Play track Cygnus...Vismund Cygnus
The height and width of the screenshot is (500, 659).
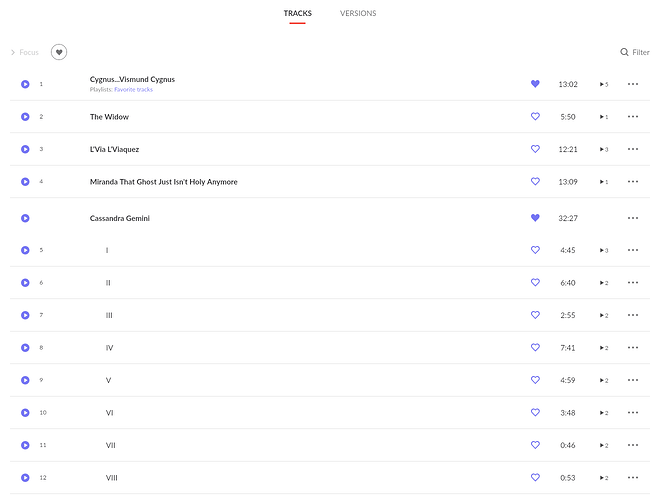[25, 84]
